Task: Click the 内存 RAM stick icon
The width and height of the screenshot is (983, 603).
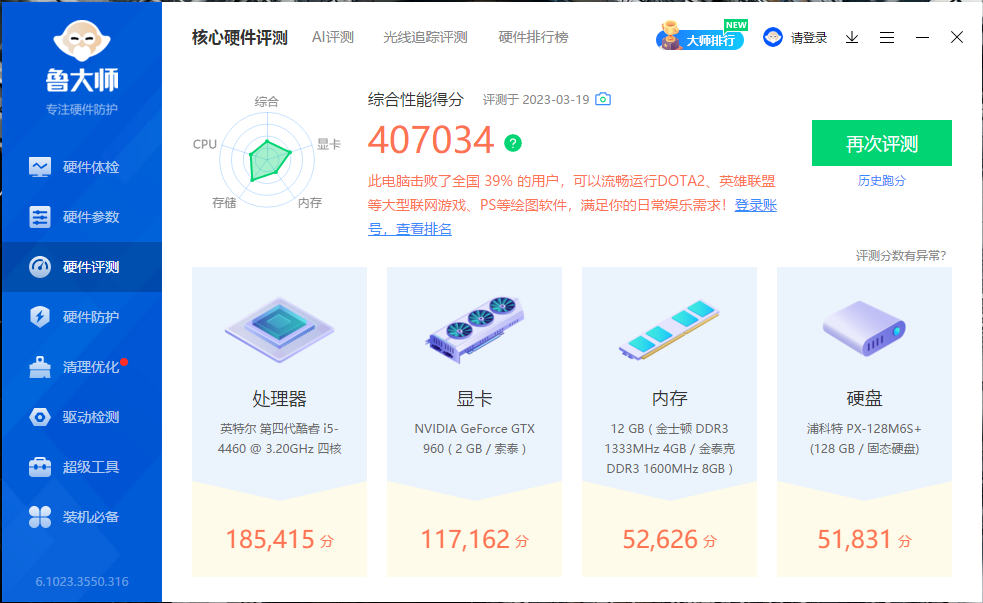Action: (x=670, y=329)
